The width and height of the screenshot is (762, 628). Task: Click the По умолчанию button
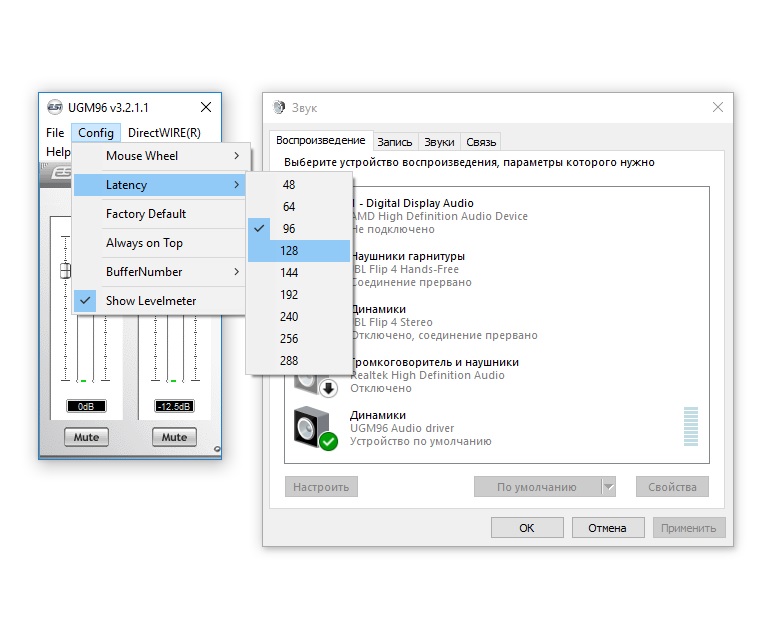coord(537,487)
